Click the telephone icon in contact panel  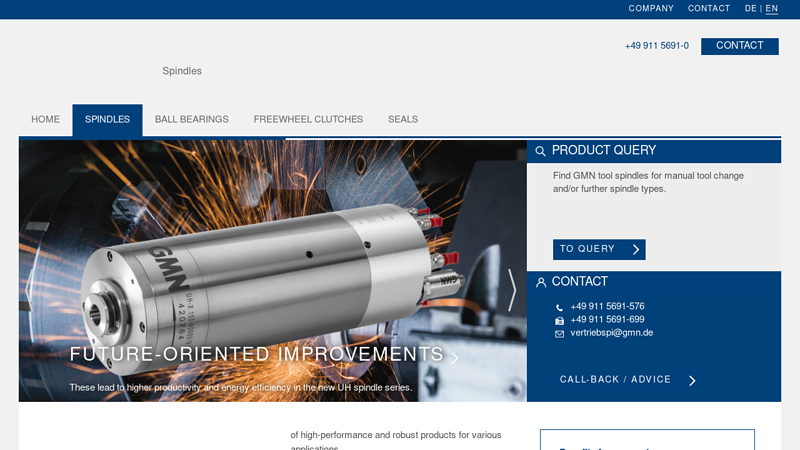coord(559,308)
